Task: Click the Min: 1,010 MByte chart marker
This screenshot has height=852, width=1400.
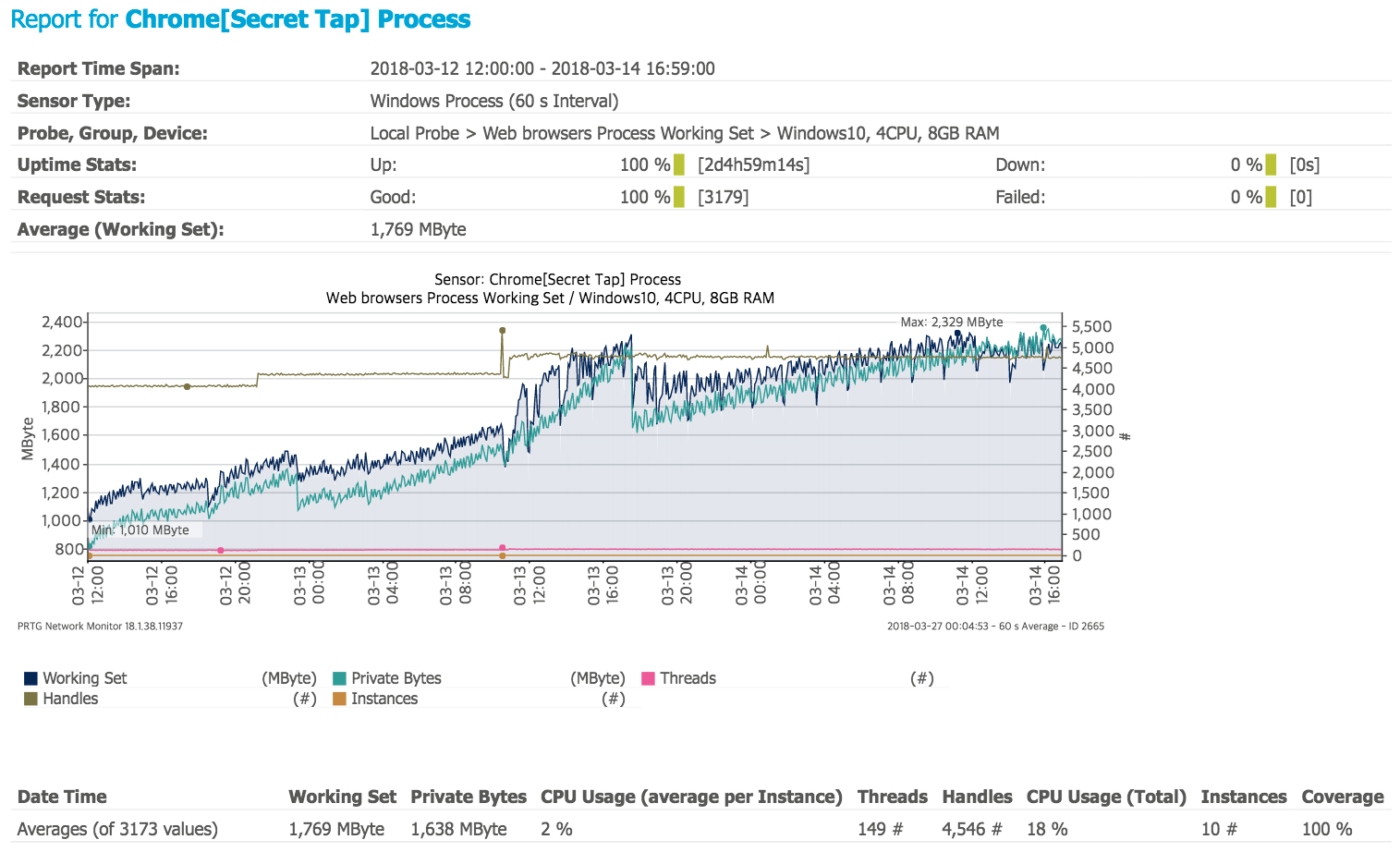Action: 140,529
